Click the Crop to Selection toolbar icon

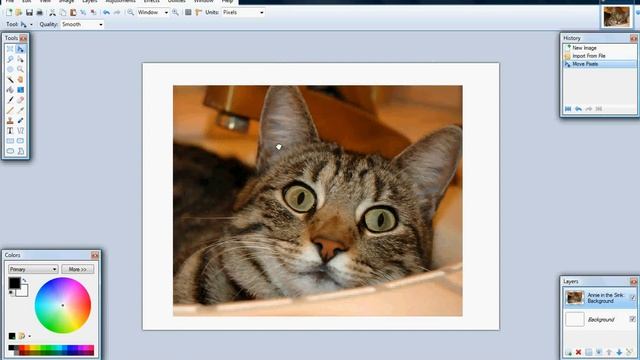(83, 13)
